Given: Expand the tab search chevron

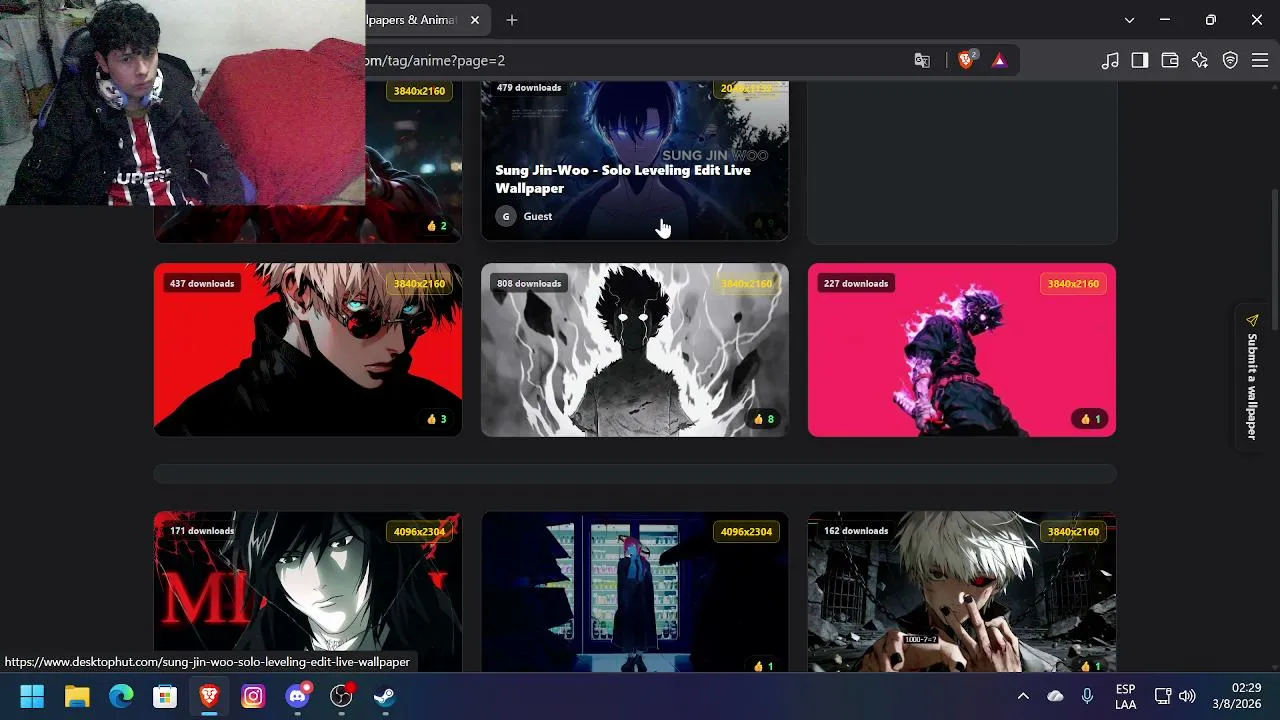Looking at the screenshot, I should tap(1129, 20).
